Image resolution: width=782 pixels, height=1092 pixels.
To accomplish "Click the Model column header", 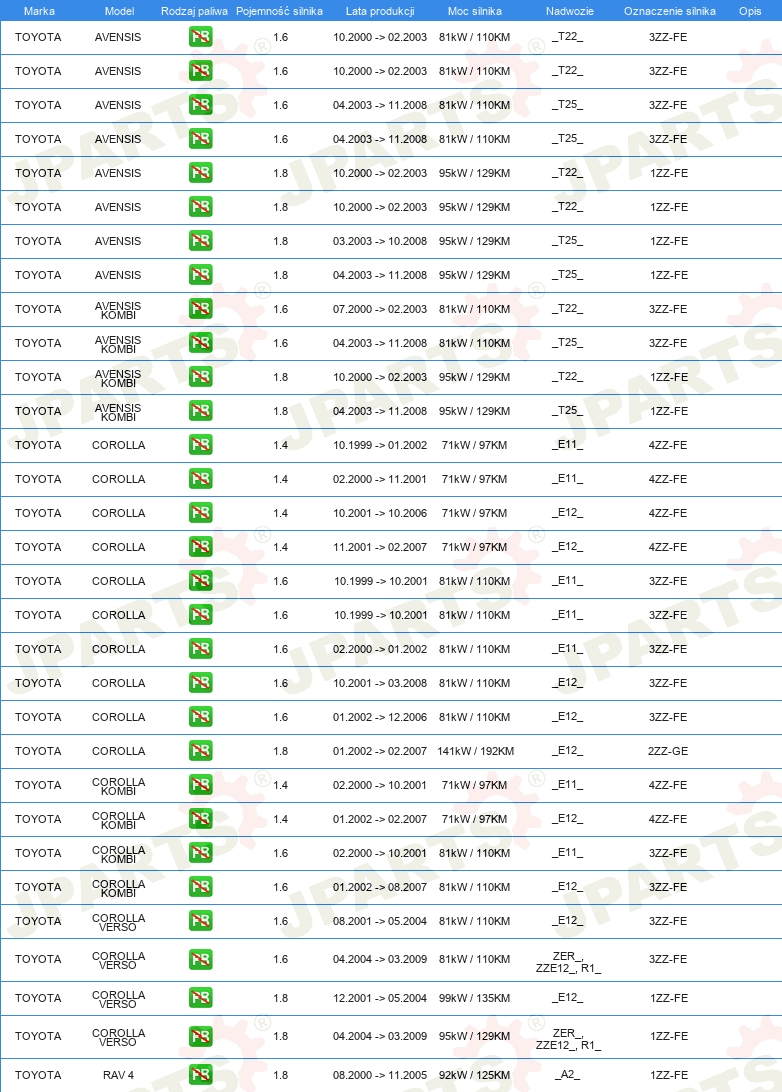I will 119,11.
